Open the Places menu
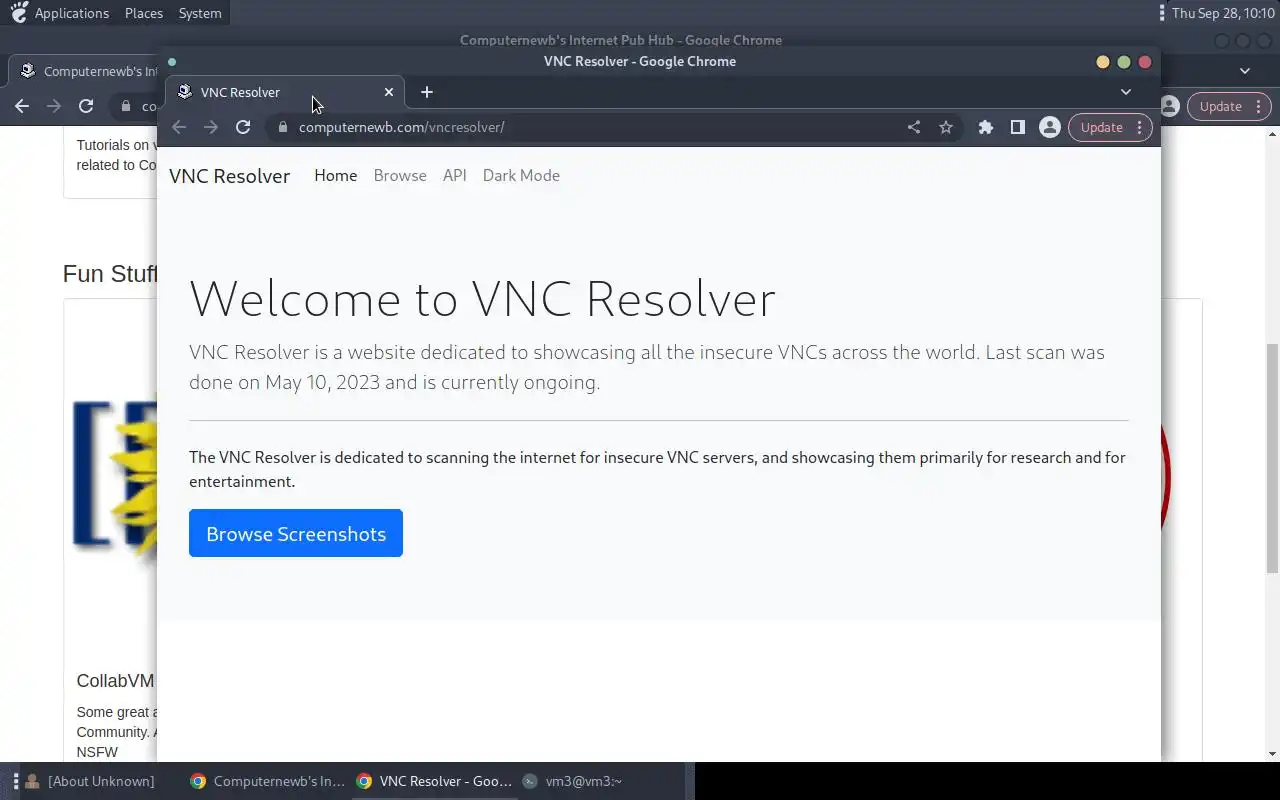The width and height of the screenshot is (1280, 800). click(144, 13)
